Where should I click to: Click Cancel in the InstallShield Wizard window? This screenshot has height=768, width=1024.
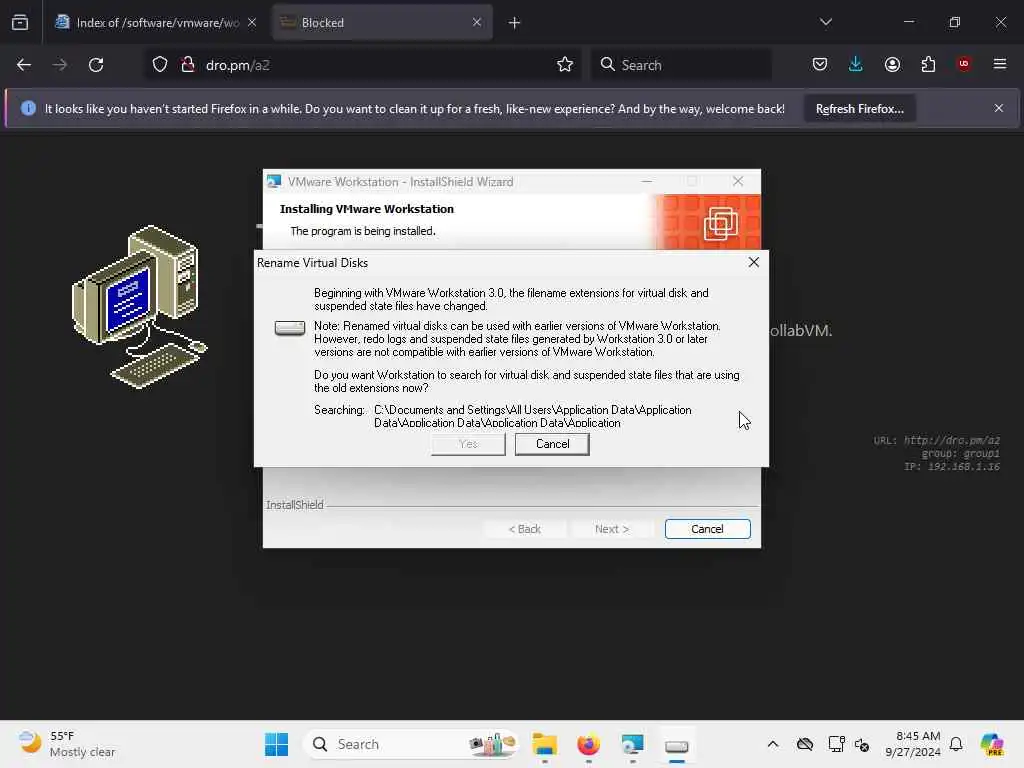tap(707, 529)
